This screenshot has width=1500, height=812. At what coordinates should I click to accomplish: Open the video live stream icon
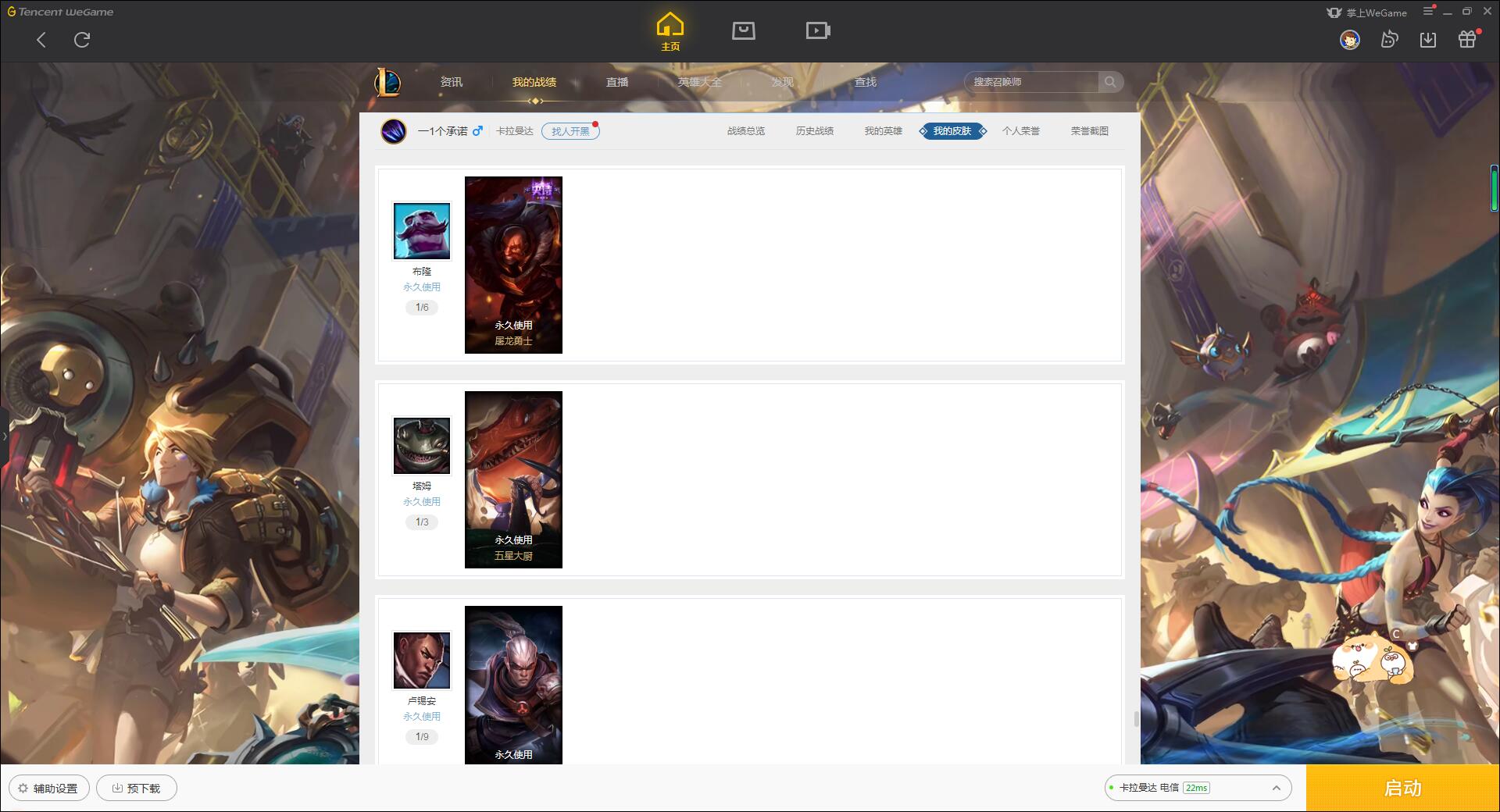818,30
